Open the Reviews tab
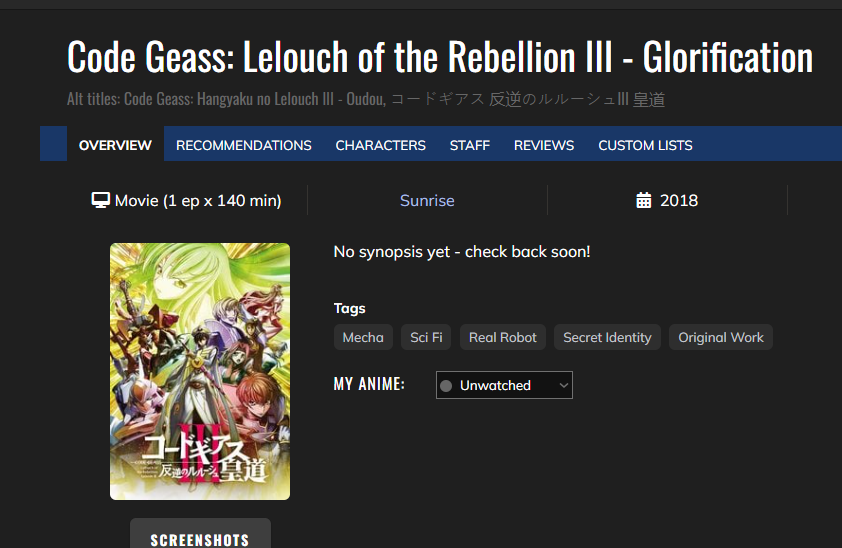This screenshot has height=548, width=842. pos(544,145)
